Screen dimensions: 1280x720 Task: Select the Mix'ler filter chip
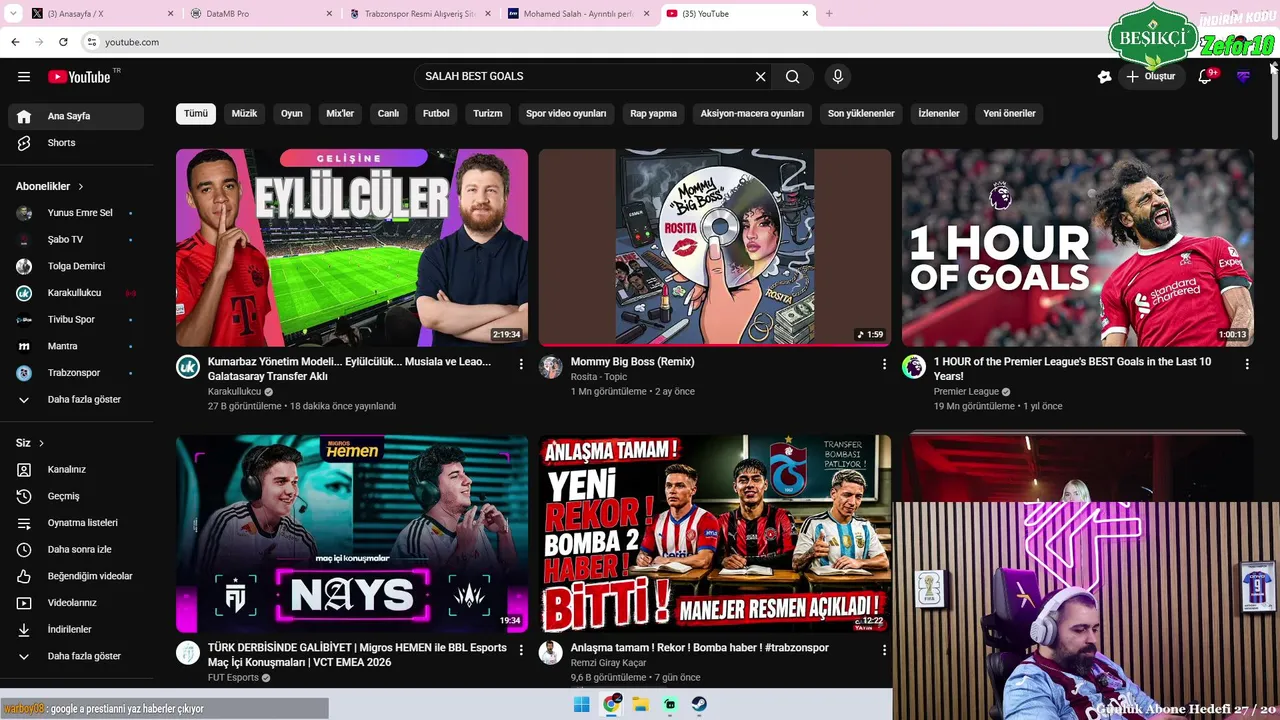(x=340, y=114)
